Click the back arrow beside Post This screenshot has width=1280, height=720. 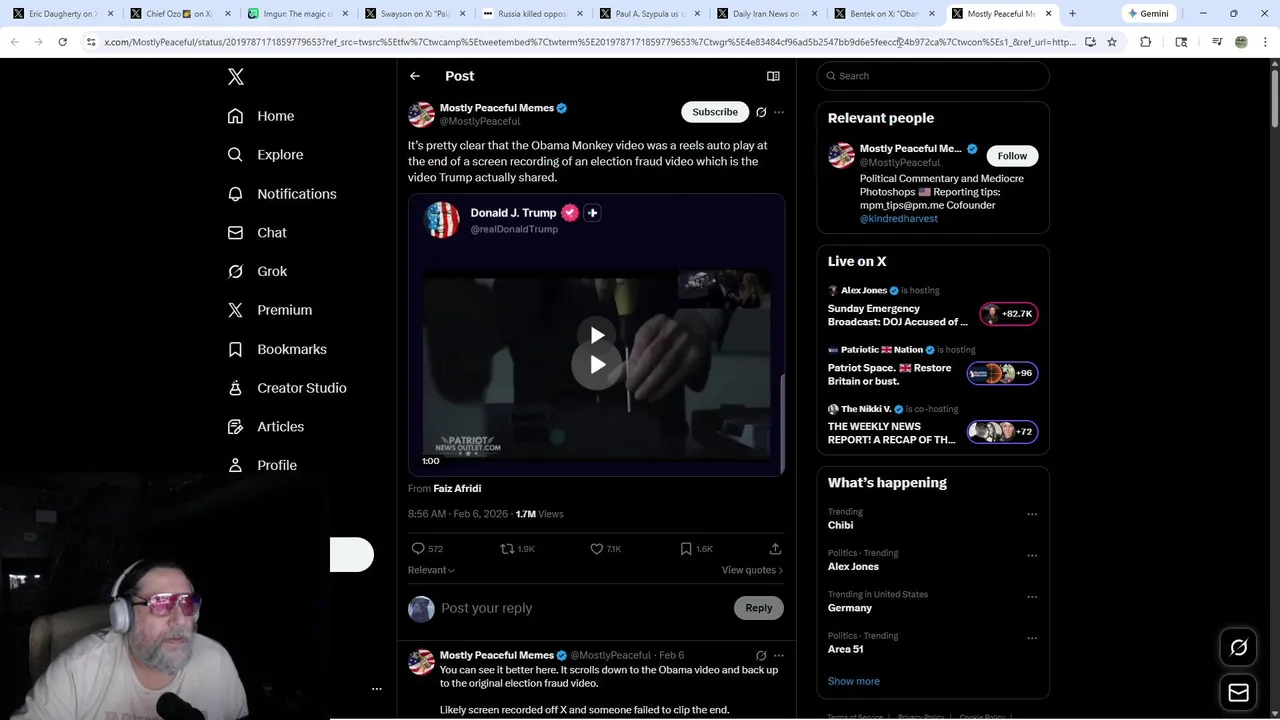click(x=415, y=76)
